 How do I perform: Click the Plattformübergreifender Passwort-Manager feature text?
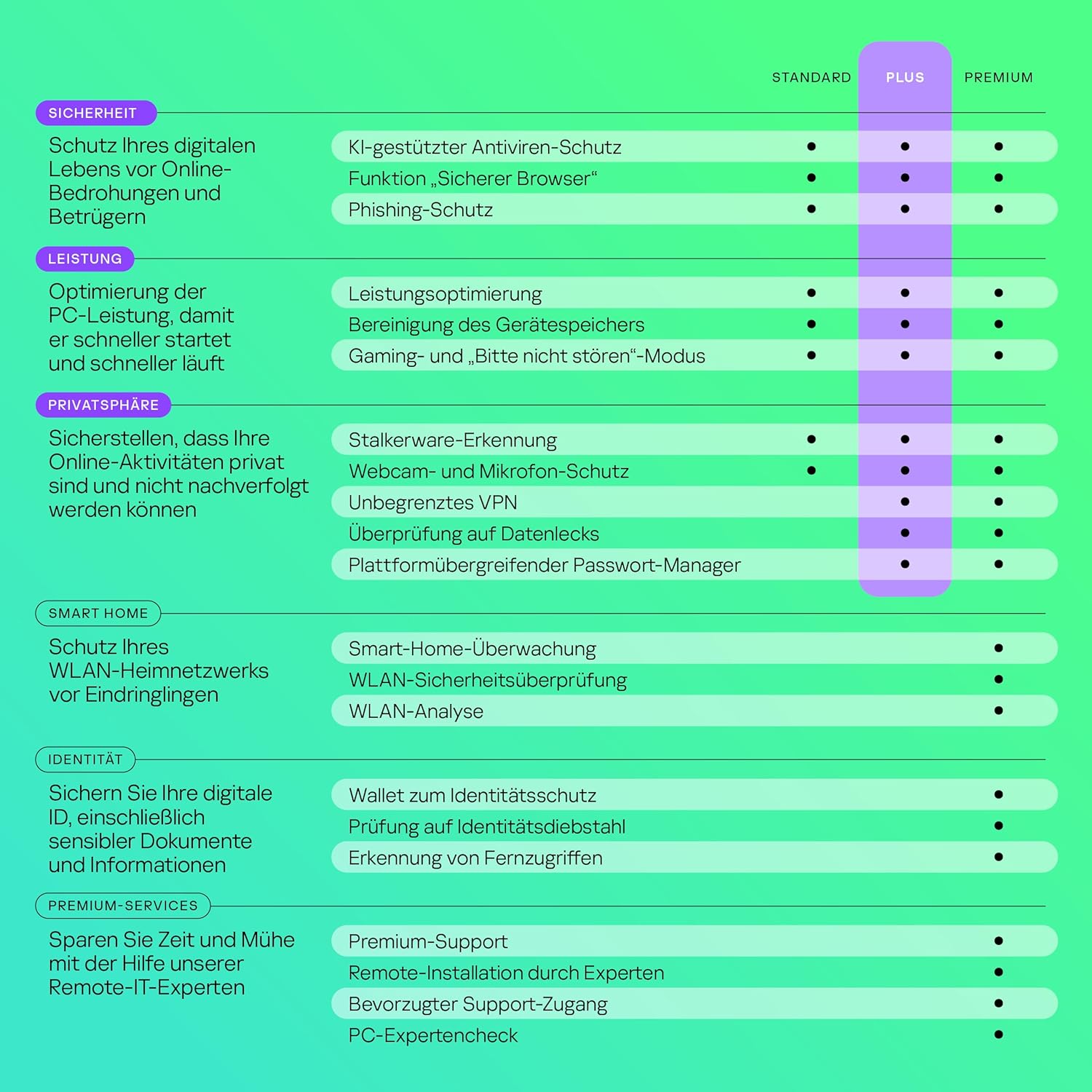[544, 565]
